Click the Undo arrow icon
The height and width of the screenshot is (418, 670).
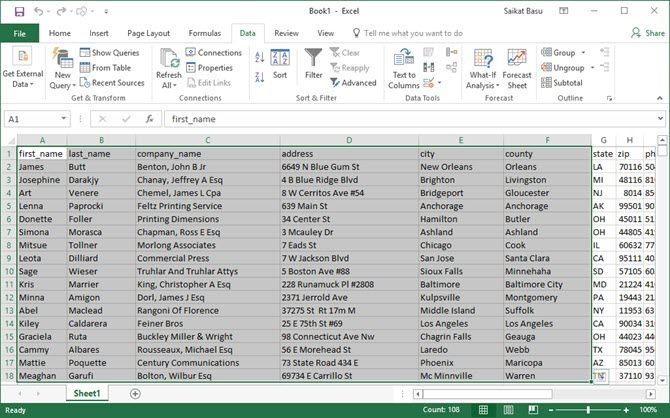38,12
